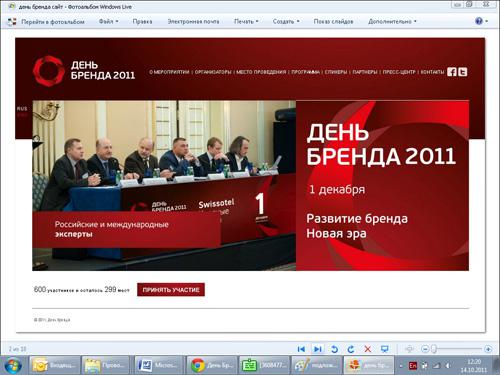This screenshot has height=375, width=500.
Task: Click the zoom in plus icon
Action: click(488, 349)
